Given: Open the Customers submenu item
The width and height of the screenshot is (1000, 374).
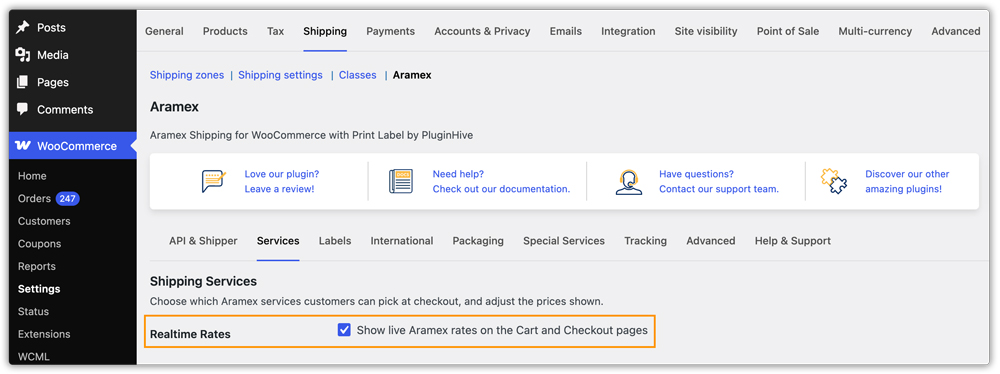Looking at the screenshot, I should [44, 221].
